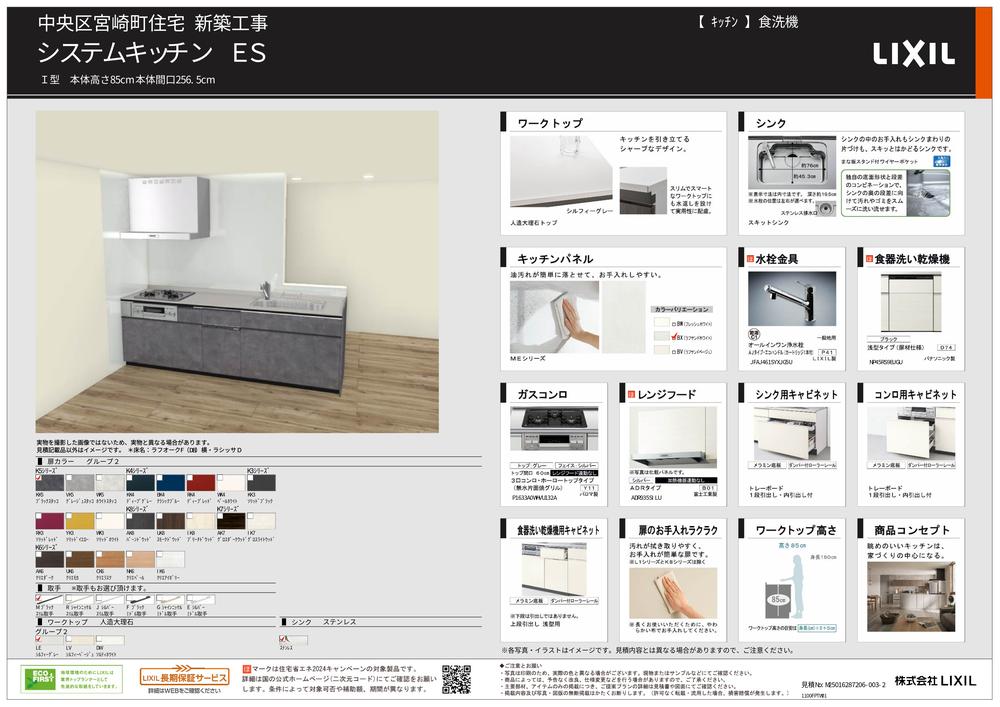Click the orange mark in the footer note
Screen dimensions: 1000x707
(246, 669)
